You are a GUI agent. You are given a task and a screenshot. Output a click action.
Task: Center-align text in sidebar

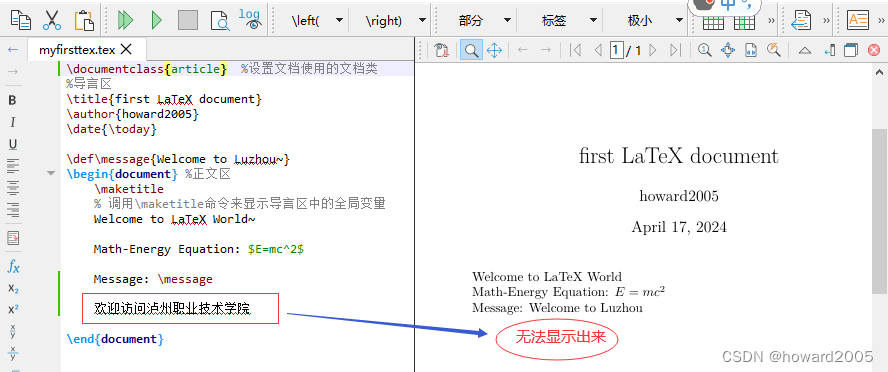coord(12,187)
